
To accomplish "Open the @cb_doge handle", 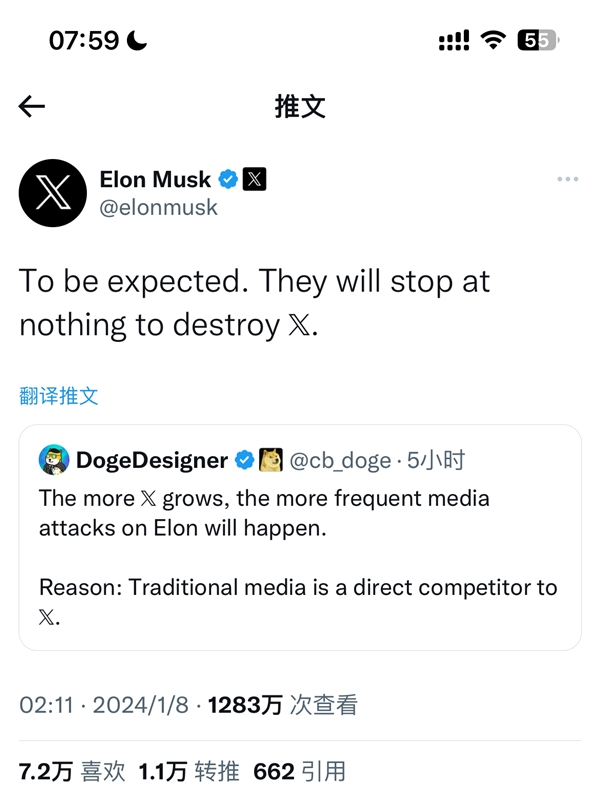I will (x=340, y=460).
